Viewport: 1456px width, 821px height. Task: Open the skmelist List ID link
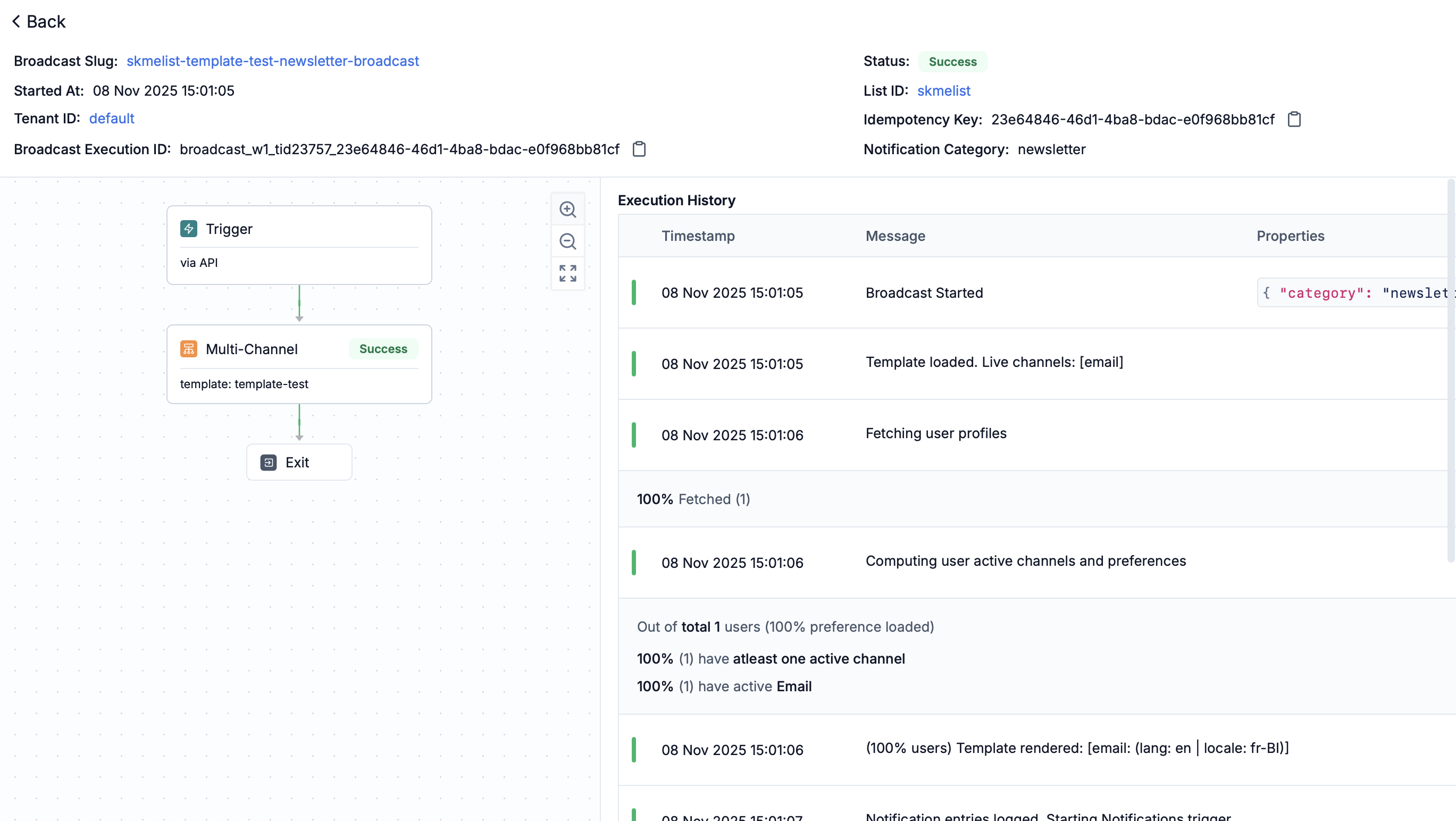(x=943, y=91)
